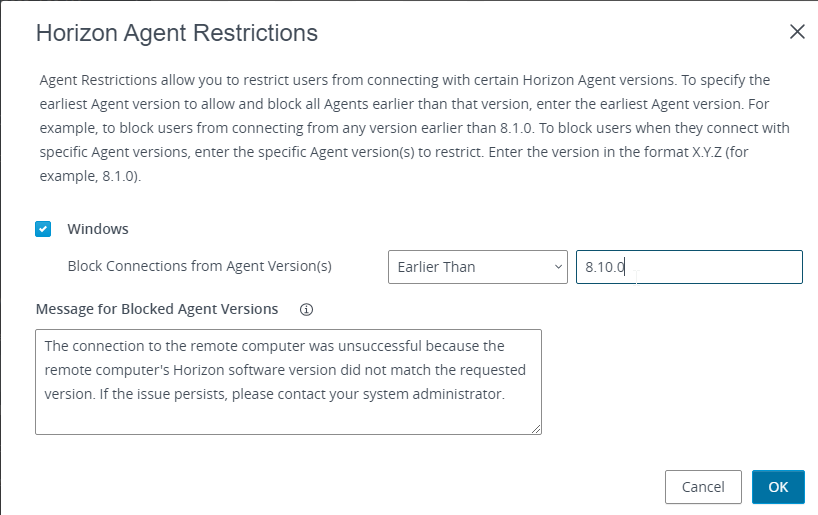Viewport: 818px width, 515px height.
Task: Click the Windows checkbox label text
Action: tap(98, 229)
